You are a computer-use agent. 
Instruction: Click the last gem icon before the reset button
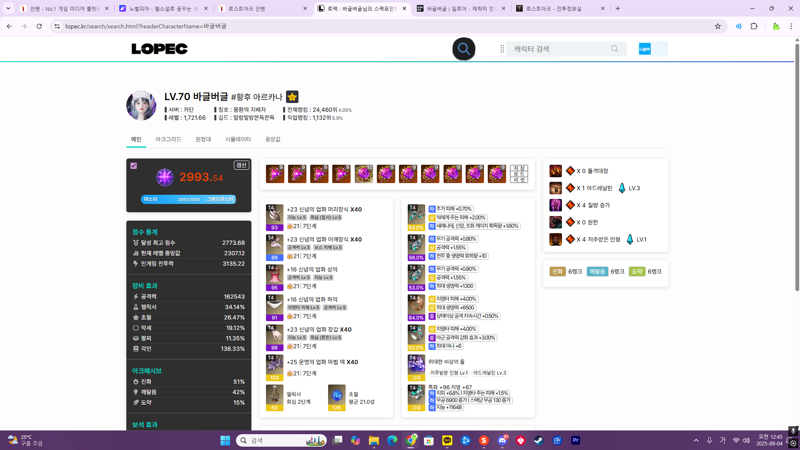tap(497, 174)
